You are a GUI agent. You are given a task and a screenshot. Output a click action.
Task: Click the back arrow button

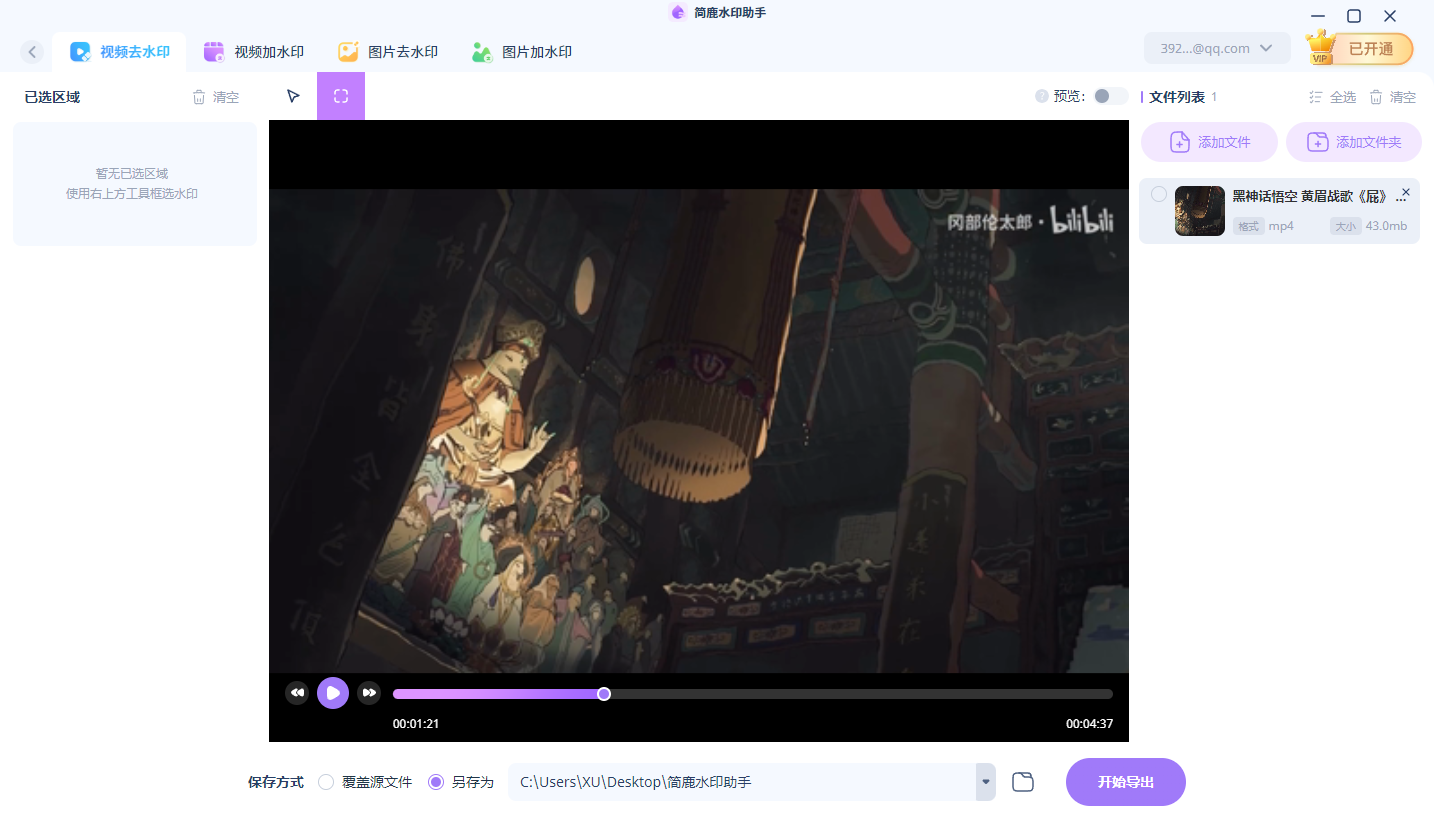tap(33, 52)
